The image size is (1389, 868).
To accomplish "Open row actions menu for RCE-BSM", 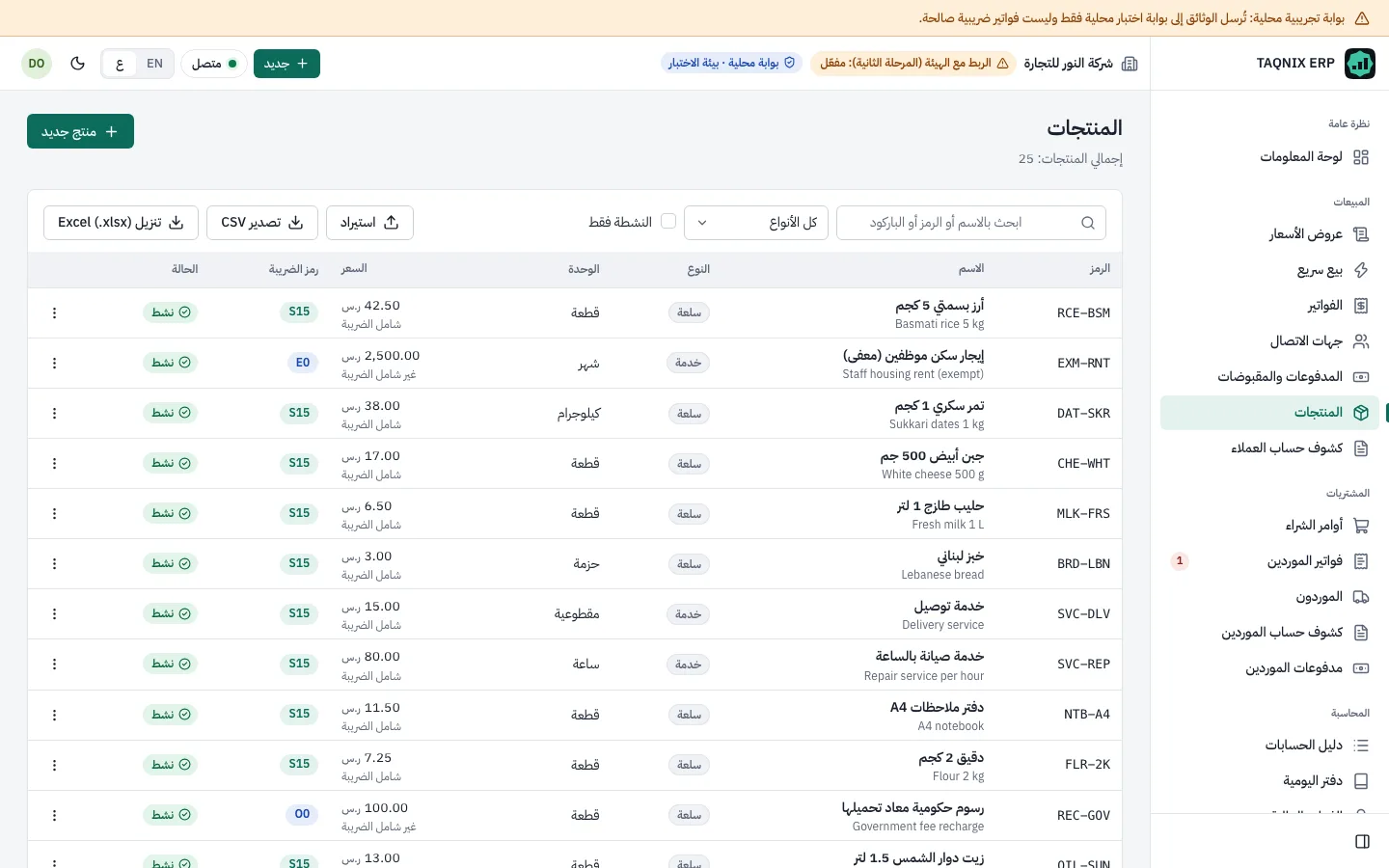I will [x=54, y=312].
